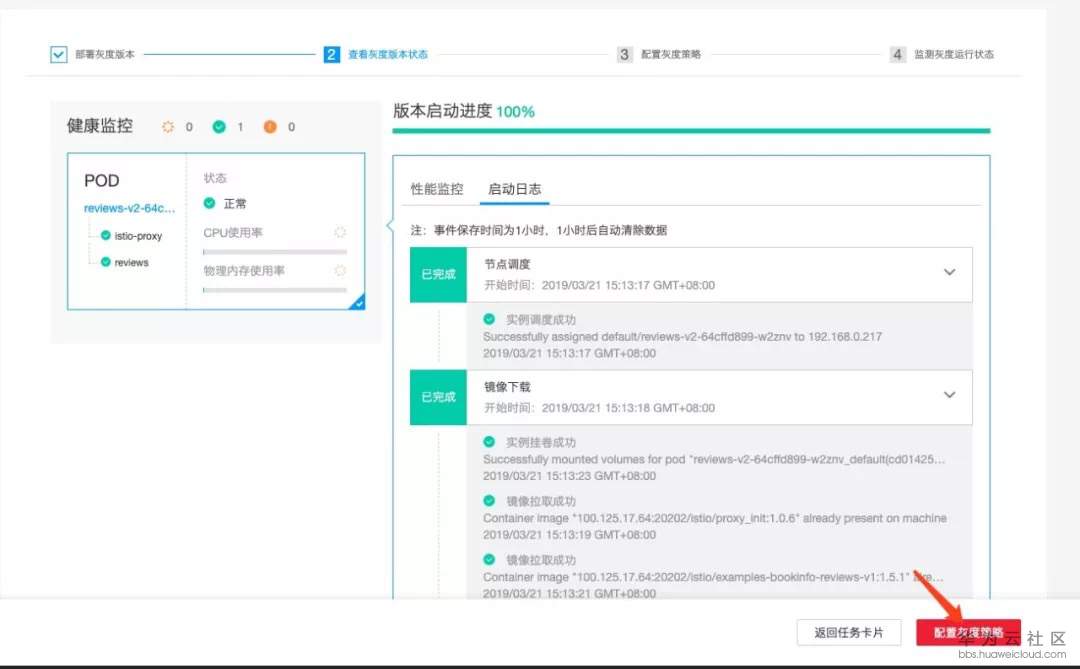Click the "Successfully assigned default/reviews-v2" message
This screenshot has height=669, width=1080.
pos(682,337)
